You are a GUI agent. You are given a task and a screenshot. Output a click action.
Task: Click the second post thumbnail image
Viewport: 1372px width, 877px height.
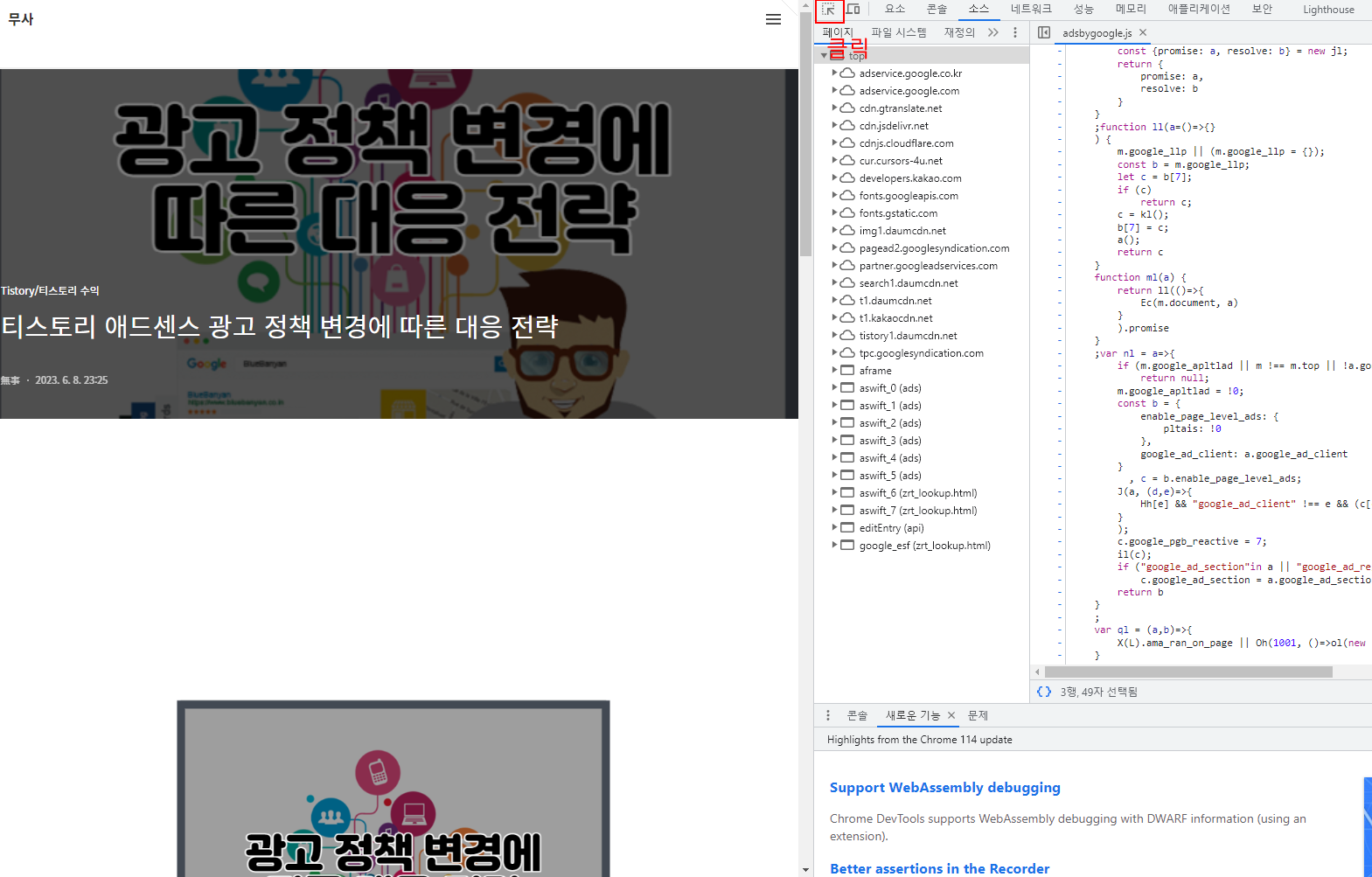pos(393,788)
